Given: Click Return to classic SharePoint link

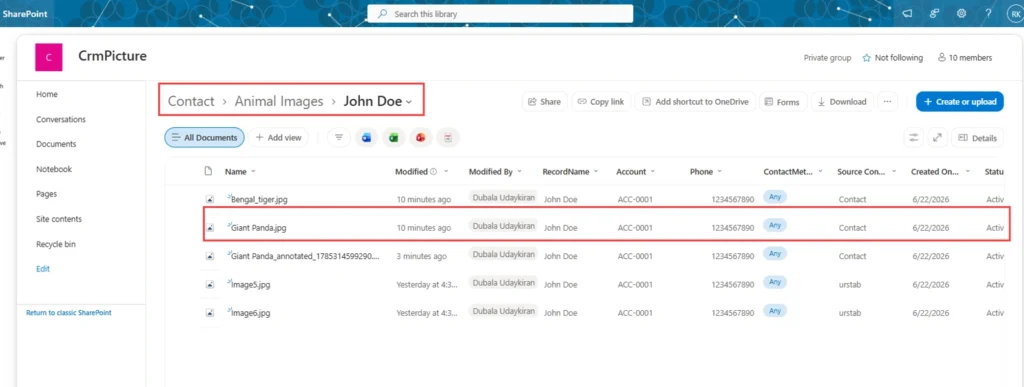Looking at the screenshot, I should click(x=69, y=313).
